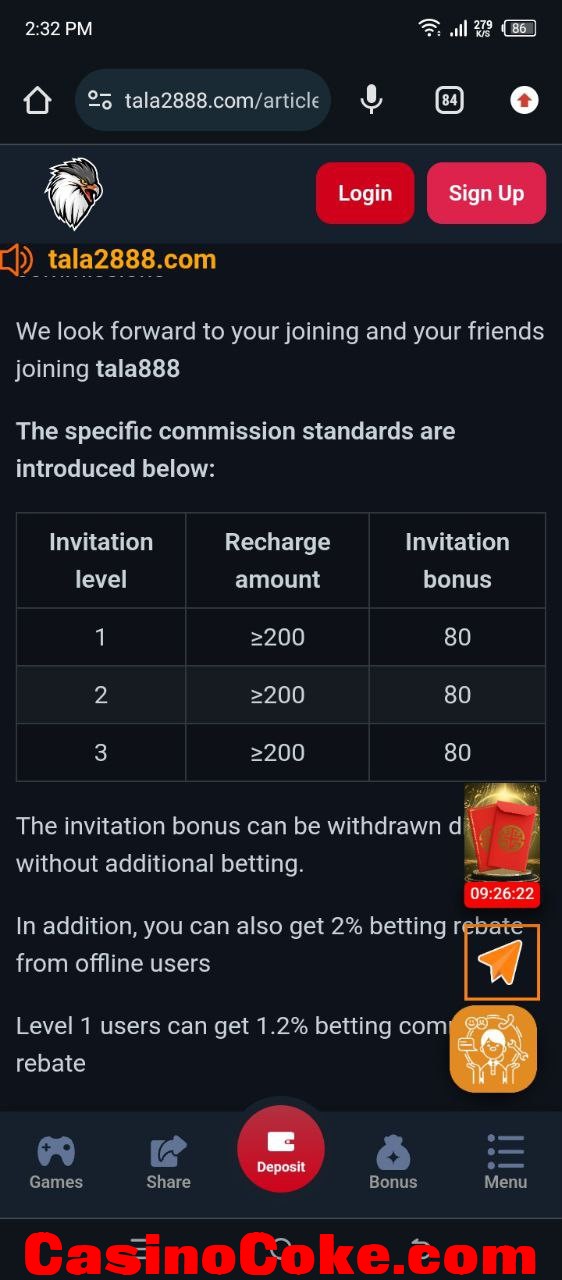Screen dimensions: 562x1280
Task: Open the Bonus tab
Action: (x=393, y=1164)
